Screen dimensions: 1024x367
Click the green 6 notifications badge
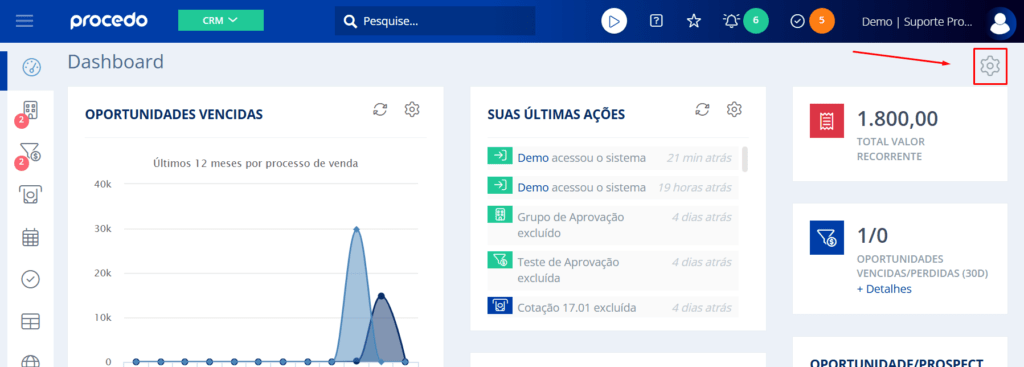coord(756,21)
